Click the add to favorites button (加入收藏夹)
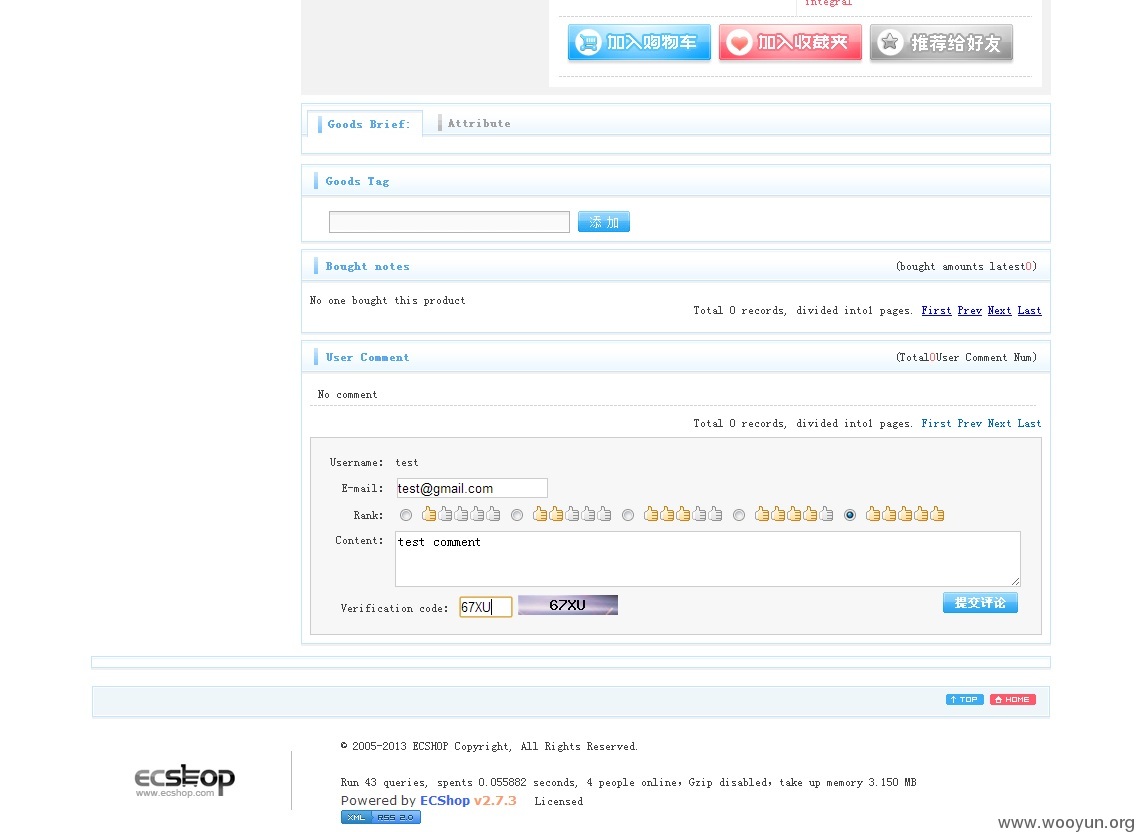 (790, 42)
